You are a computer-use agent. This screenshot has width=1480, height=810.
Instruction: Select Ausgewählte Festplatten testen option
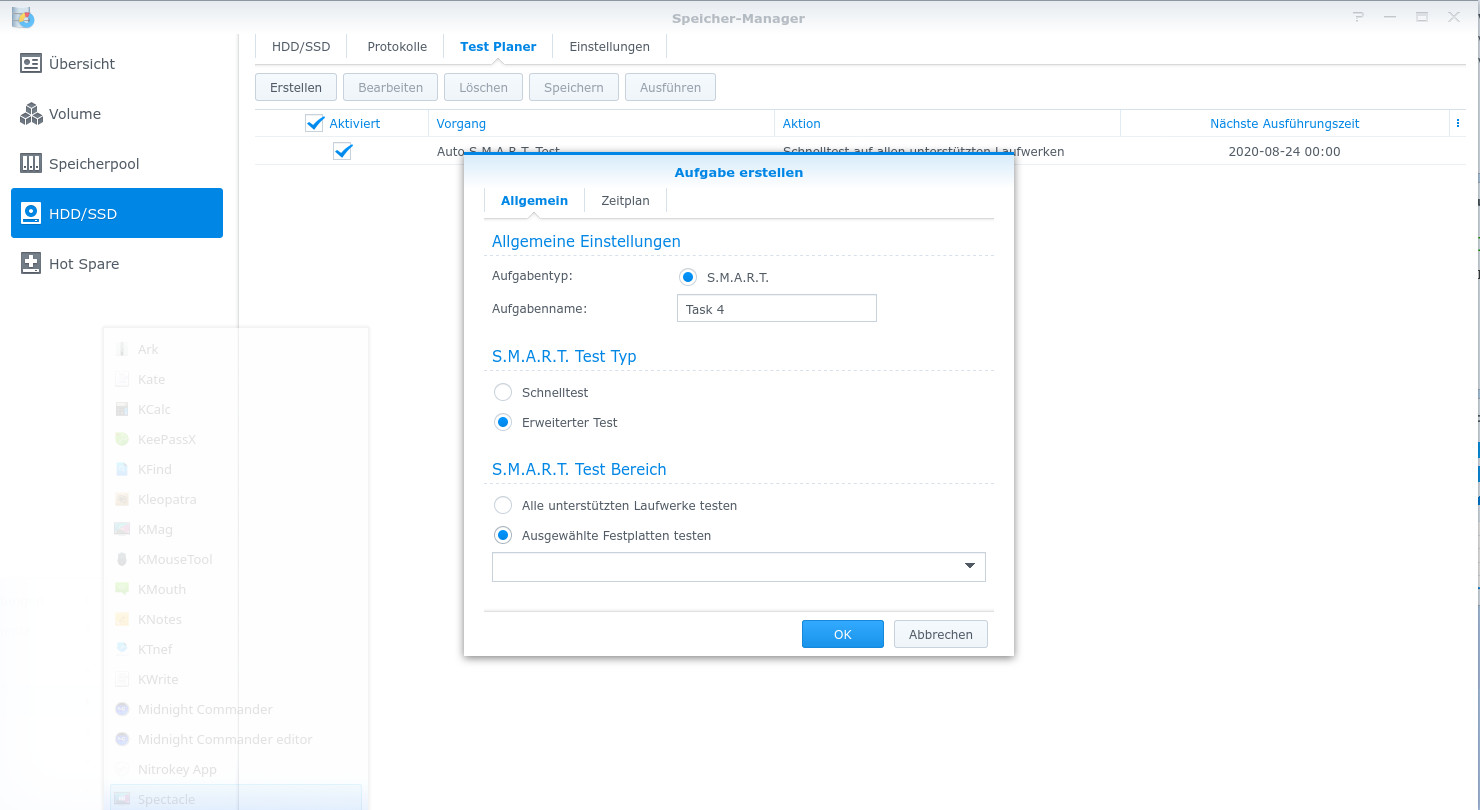coord(504,535)
